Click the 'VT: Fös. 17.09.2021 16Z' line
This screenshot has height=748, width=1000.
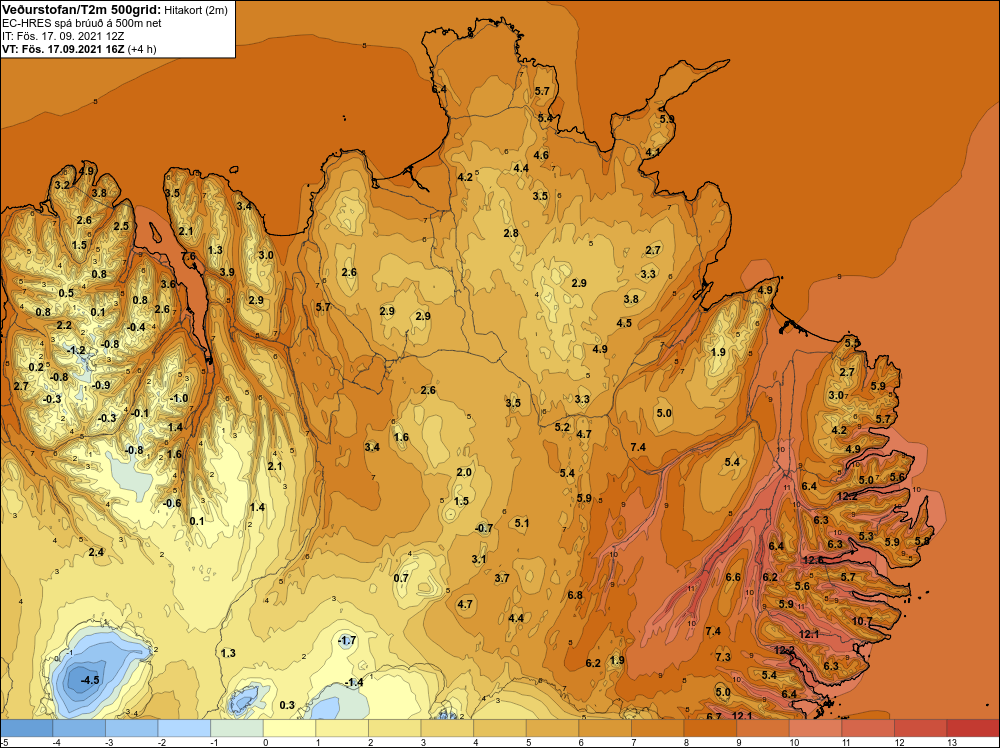click(x=63, y=48)
